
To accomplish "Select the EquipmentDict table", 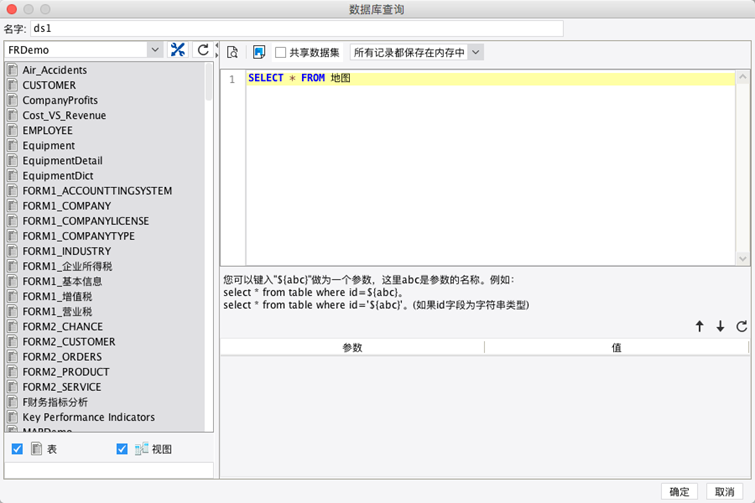I will (58, 176).
